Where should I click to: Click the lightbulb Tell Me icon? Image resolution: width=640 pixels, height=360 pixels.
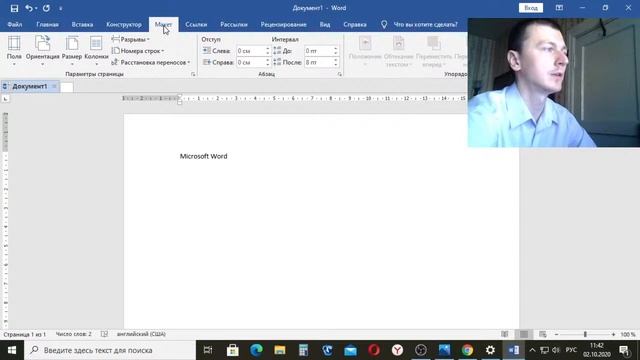(x=384, y=24)
